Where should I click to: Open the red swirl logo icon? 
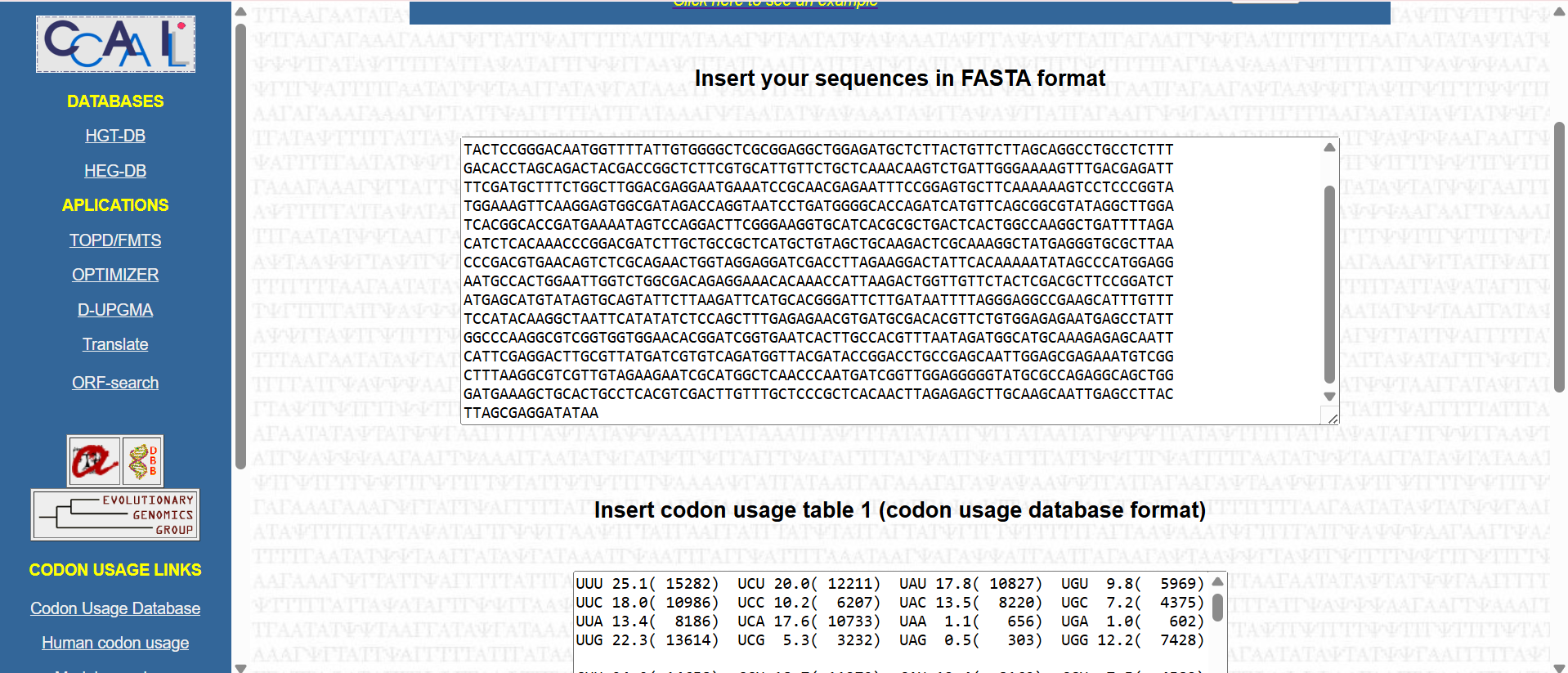pyautogui.click(x=94, y=461)
